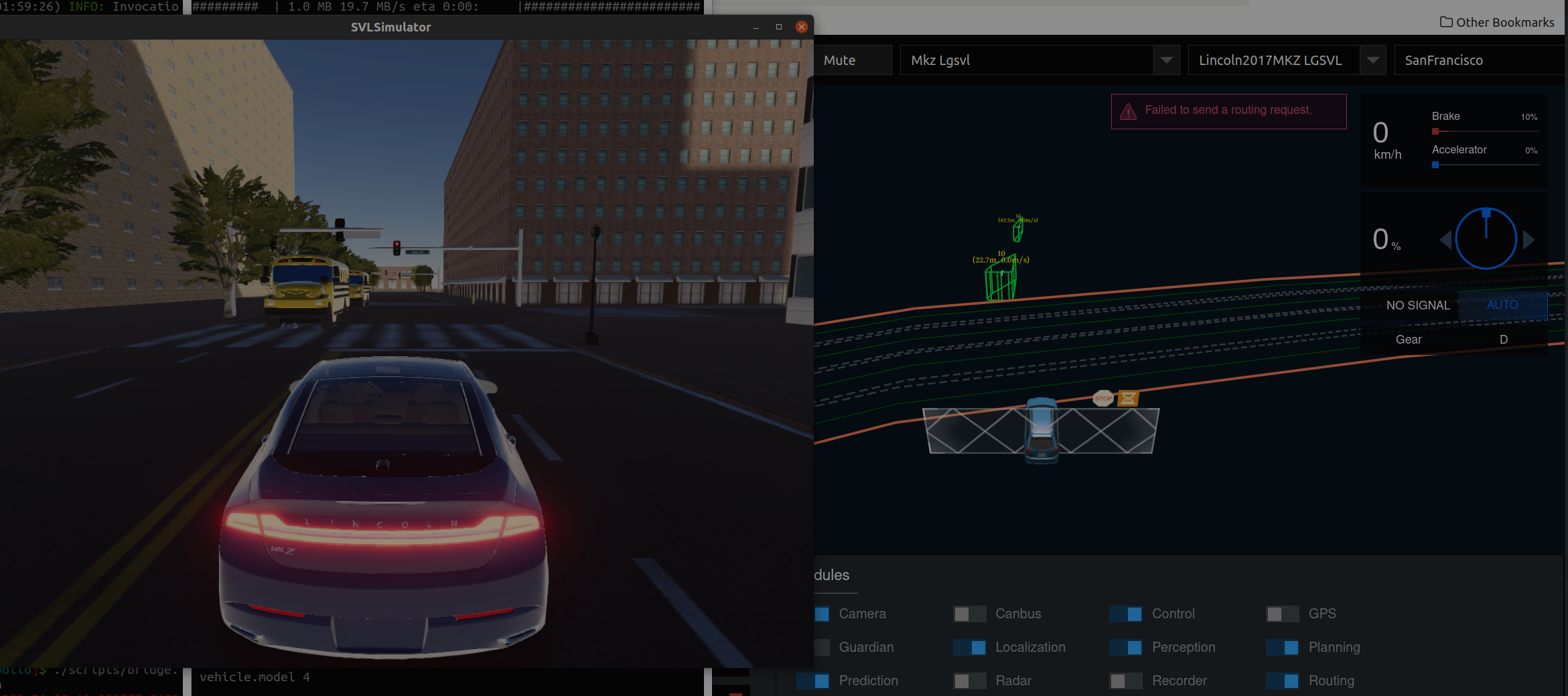The height and width of the screenshot is (696, 1568).
Task: Click the STOP sign icon on map
Action: 1103,398
